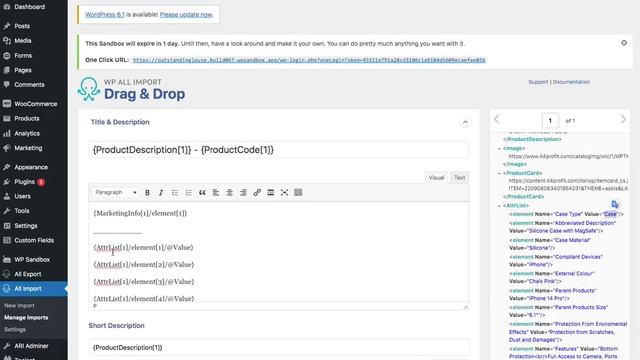
Task: Toggle fullscreen distraction-free mode
Action: (284, 193)
